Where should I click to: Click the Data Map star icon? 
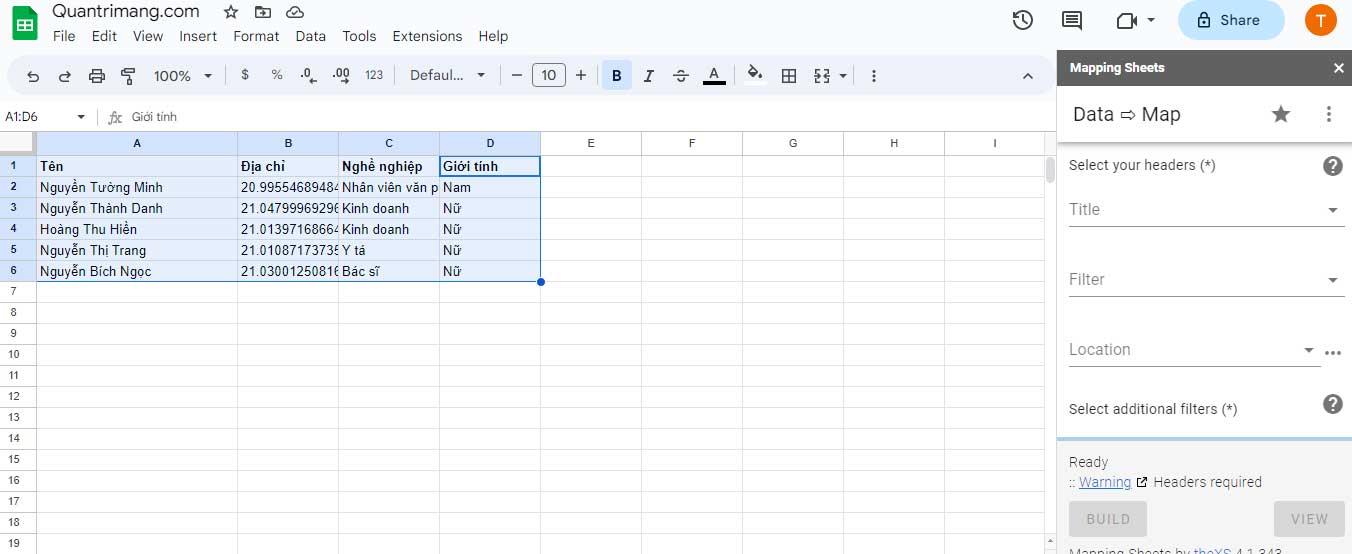(x=1281, y=114)
